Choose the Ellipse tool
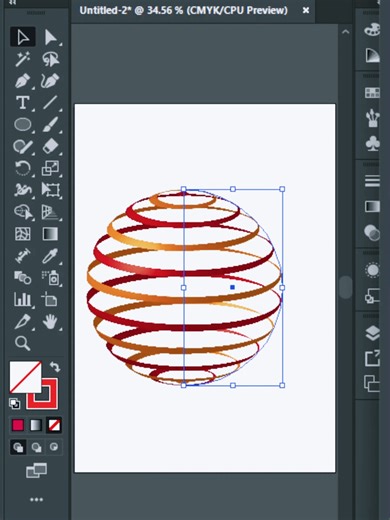Image resolution: width=390 pixels, height=520 pixels. tap(23, 125)
